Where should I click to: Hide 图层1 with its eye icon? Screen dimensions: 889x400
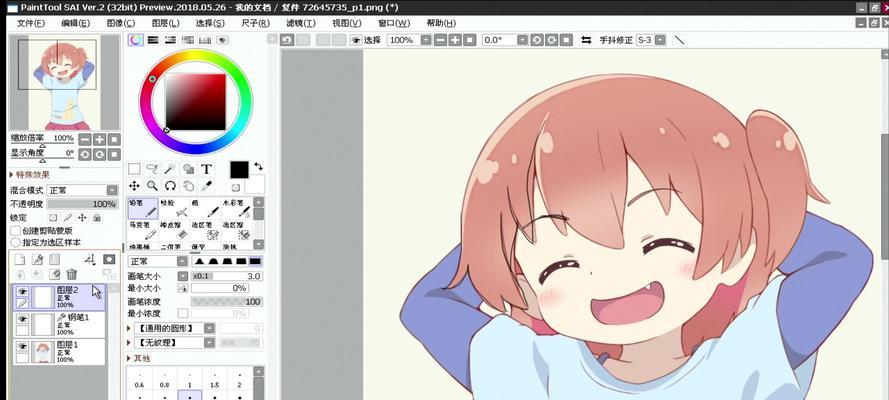tap(22, 346)
